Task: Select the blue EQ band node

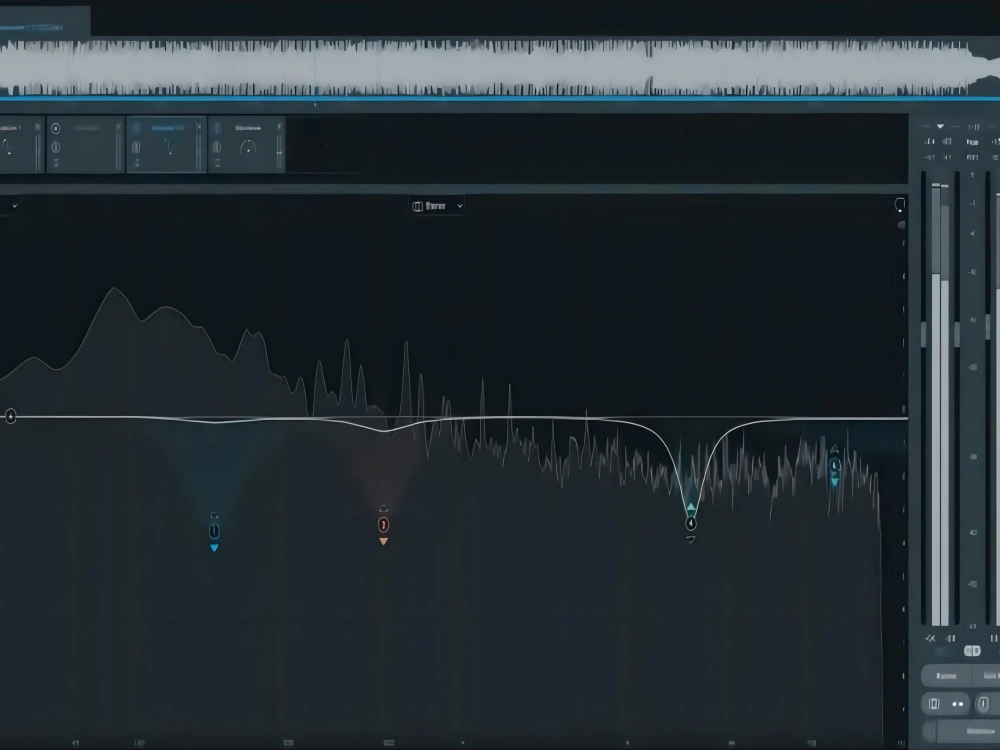Action: (214, 531)
